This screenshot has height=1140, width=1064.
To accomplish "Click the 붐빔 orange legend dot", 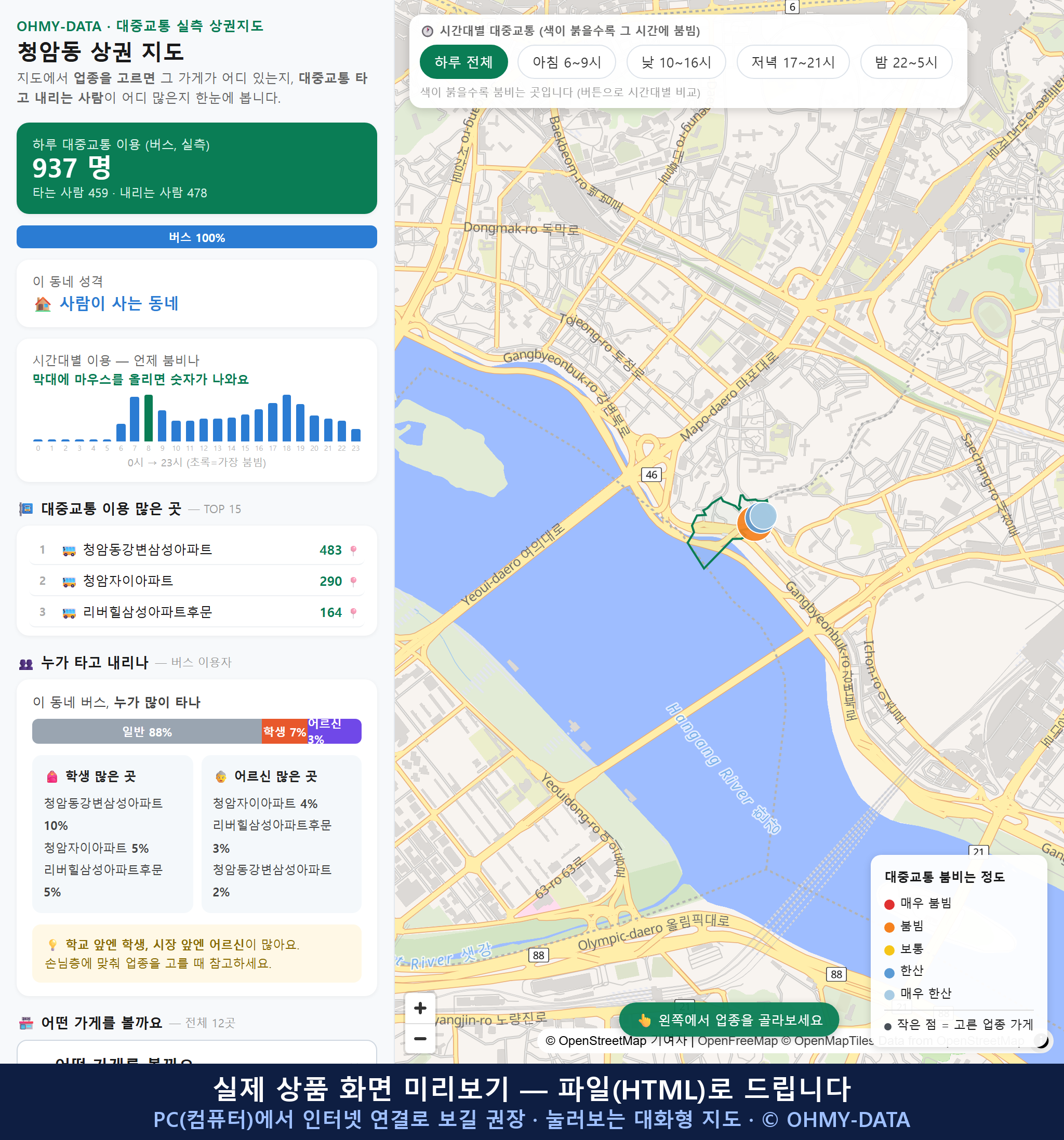I will pos(889,927).
